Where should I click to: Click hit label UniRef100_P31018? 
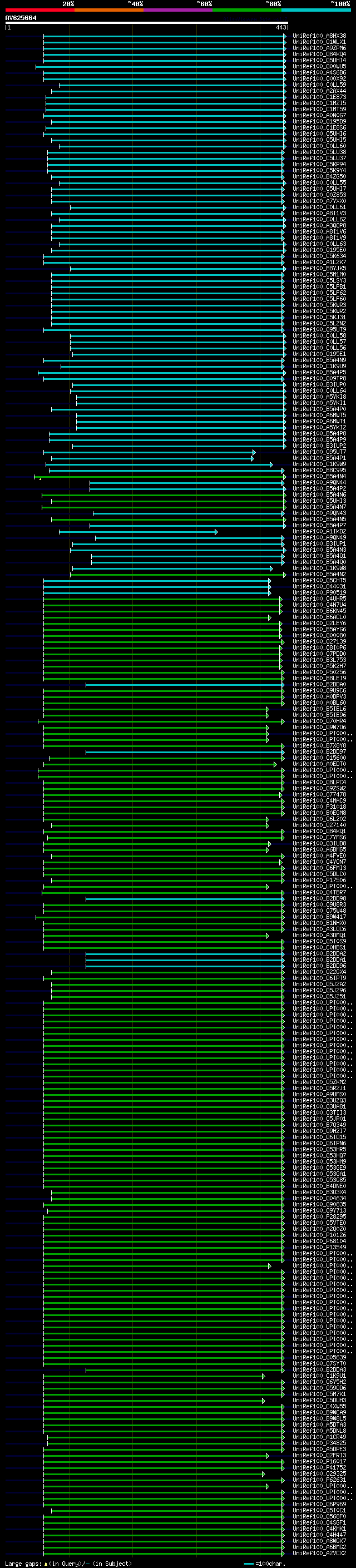(319, 807)
